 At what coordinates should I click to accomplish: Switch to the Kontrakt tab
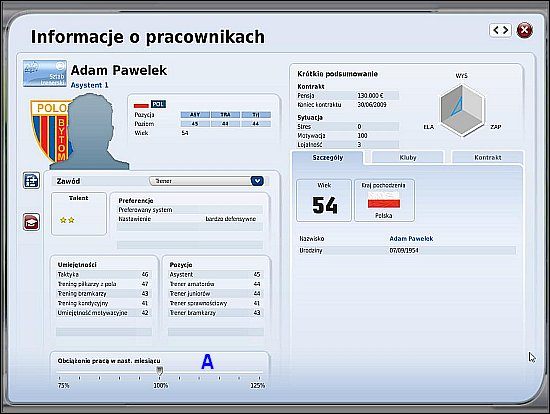click(x=488, y=158)
